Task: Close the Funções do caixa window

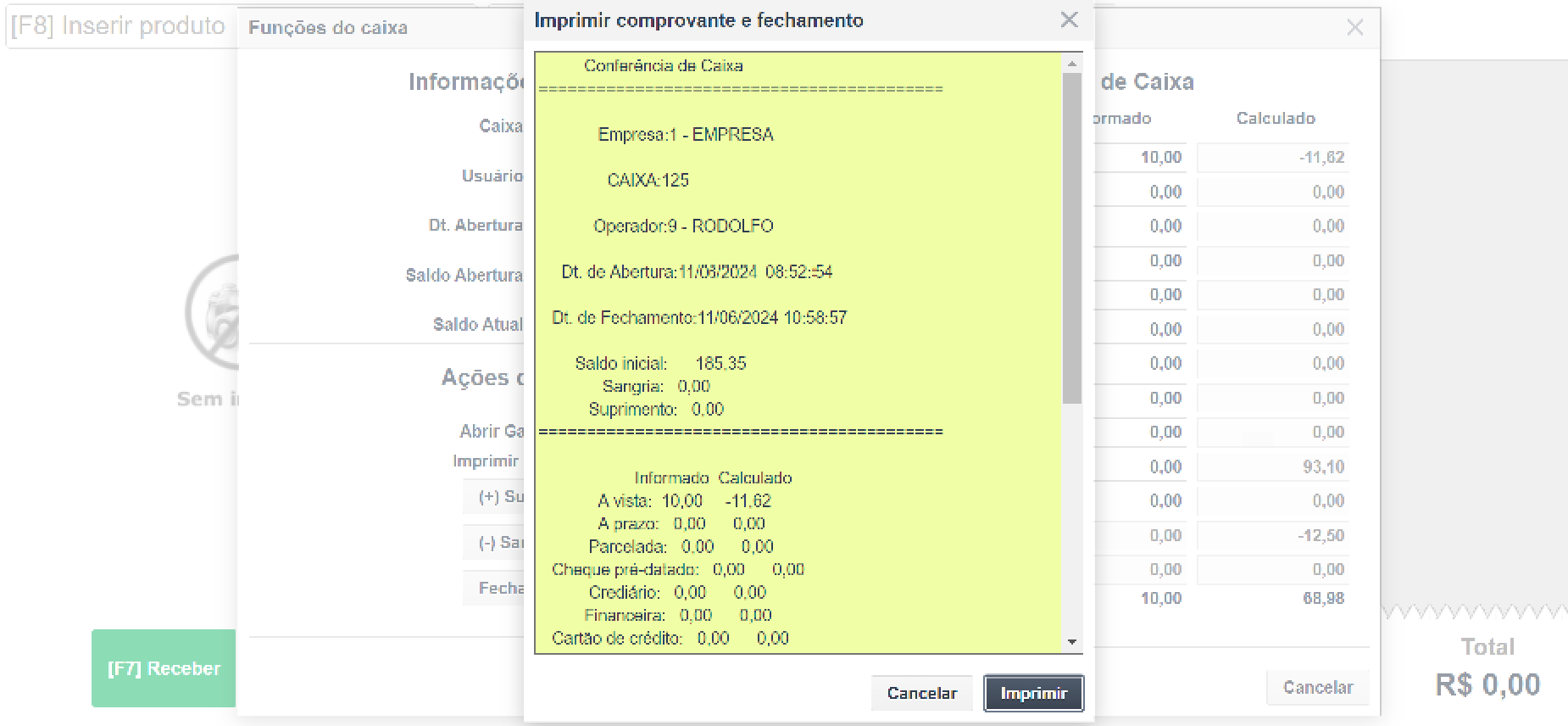Action: [x=1355, y=27]
